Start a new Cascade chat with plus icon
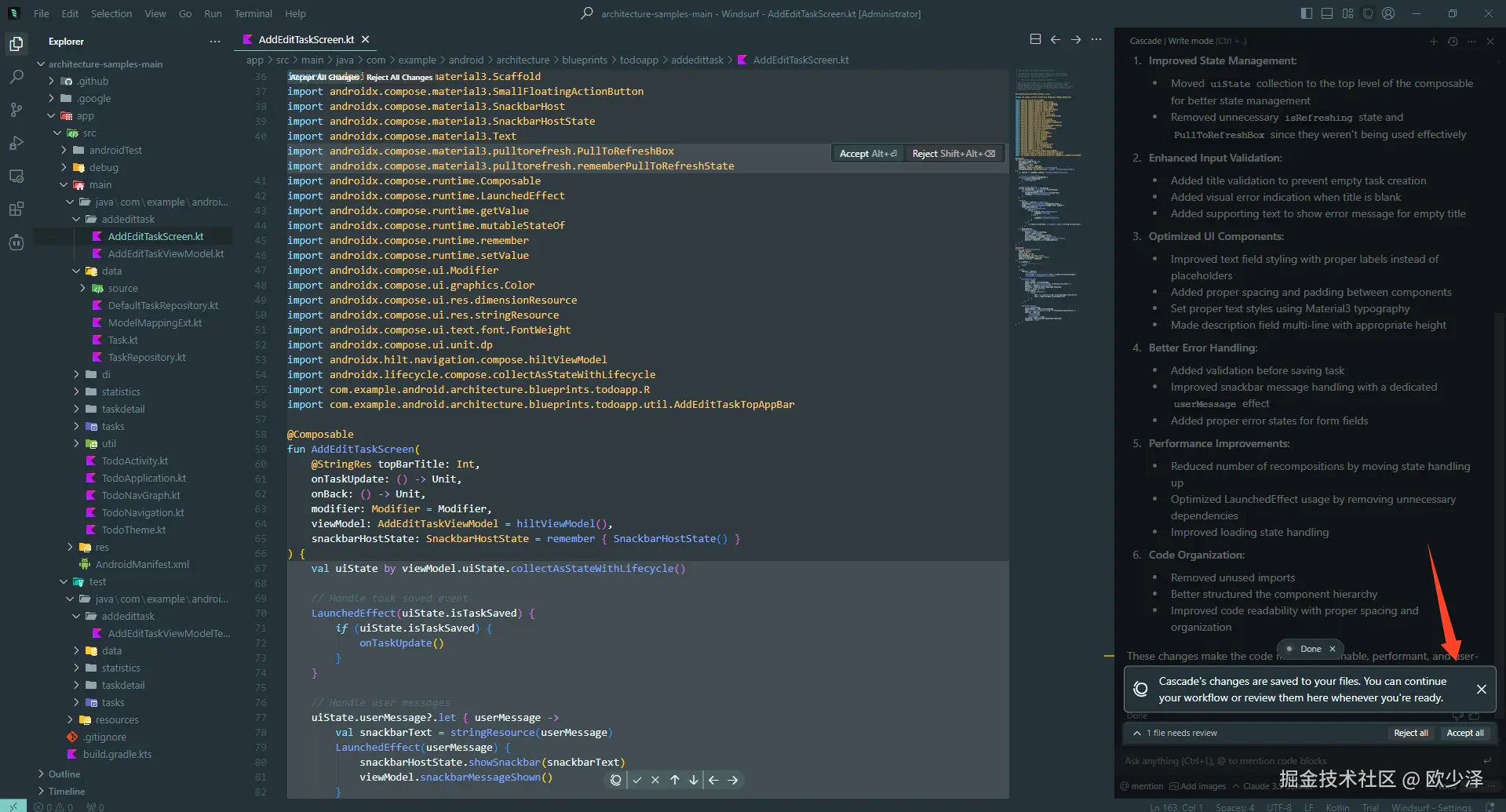Image resolution: width=1506 pixels, height=812 pixels. coord(1433,42)
